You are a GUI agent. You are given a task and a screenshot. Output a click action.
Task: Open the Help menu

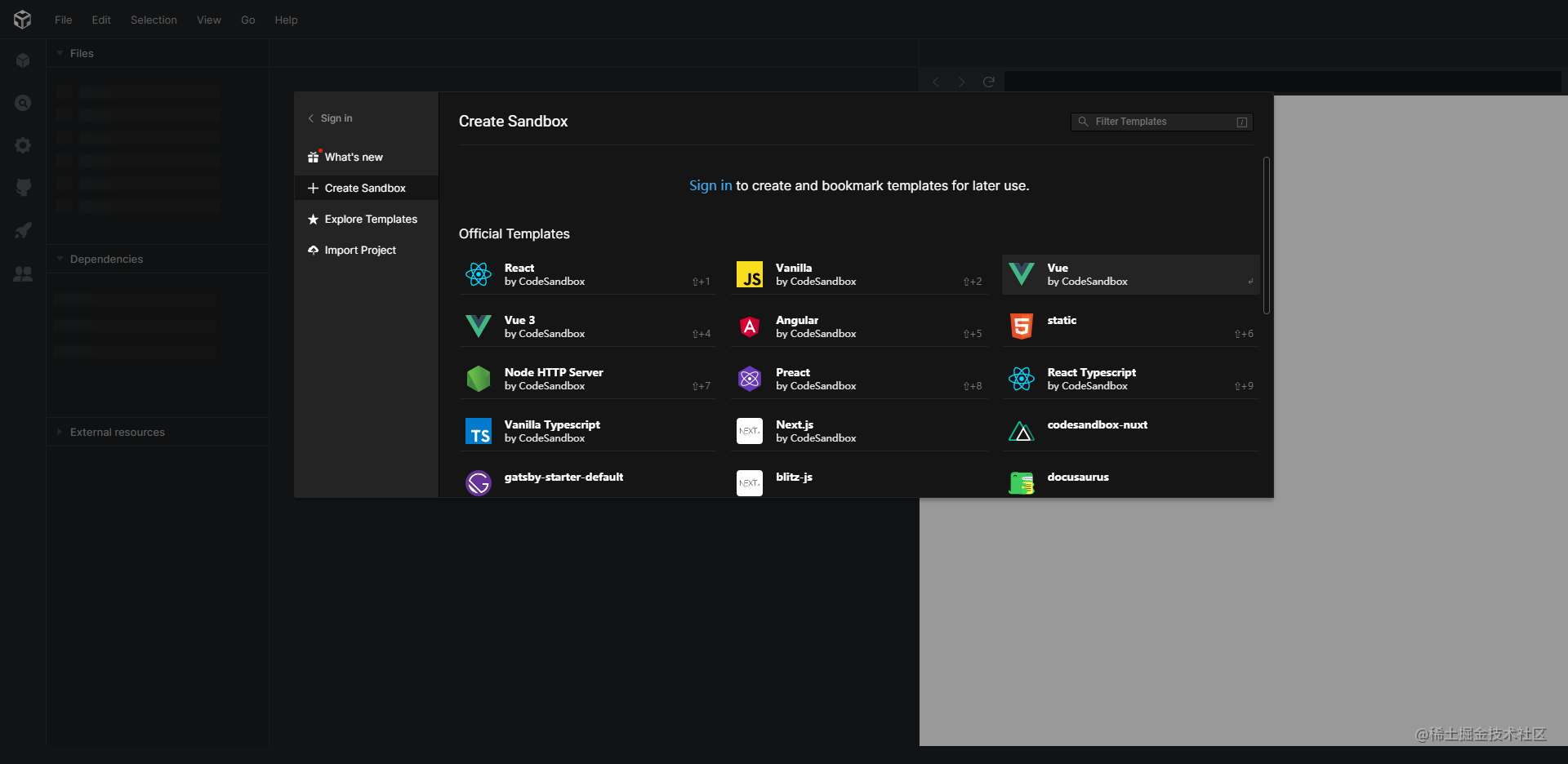tap(285, 20)
